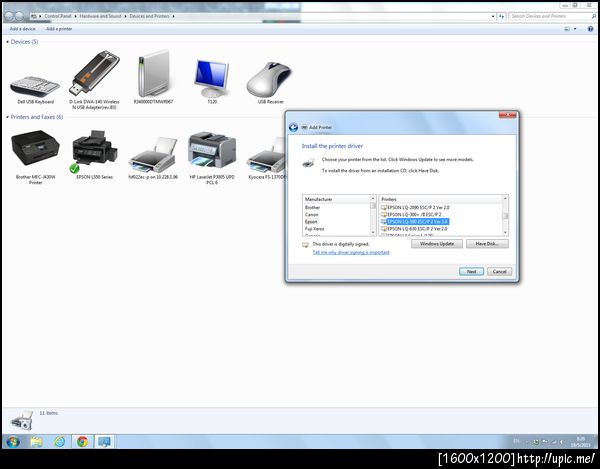The image size is (600, 469).
Task: Open Internet Explorer from the taskbar
Action: pos(59,442)
